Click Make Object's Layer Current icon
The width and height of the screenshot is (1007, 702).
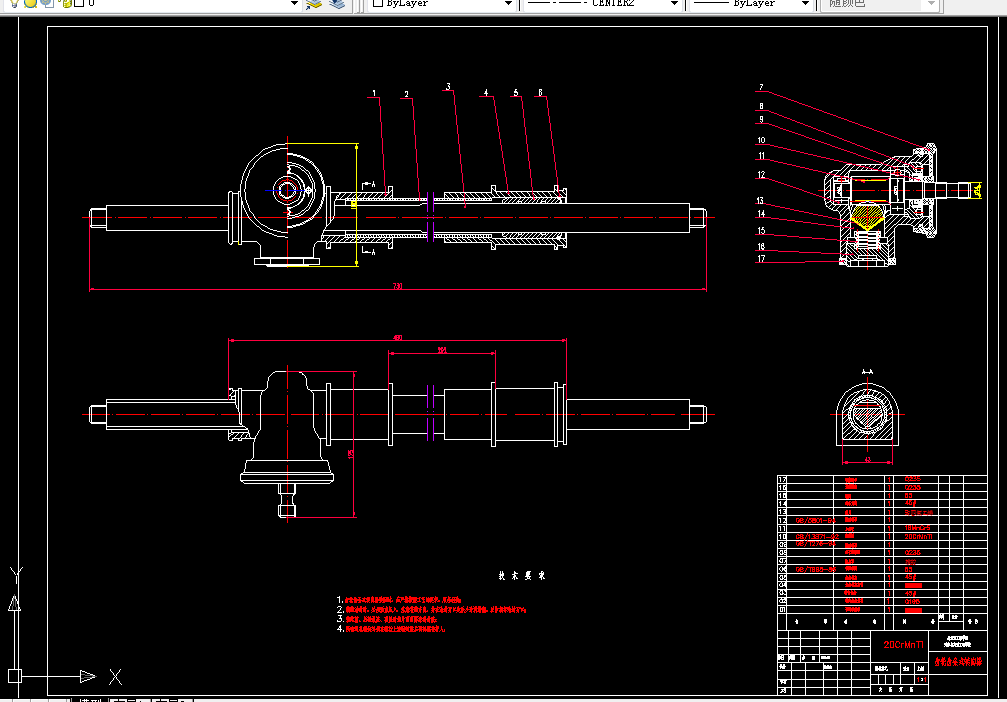point(314,3)
